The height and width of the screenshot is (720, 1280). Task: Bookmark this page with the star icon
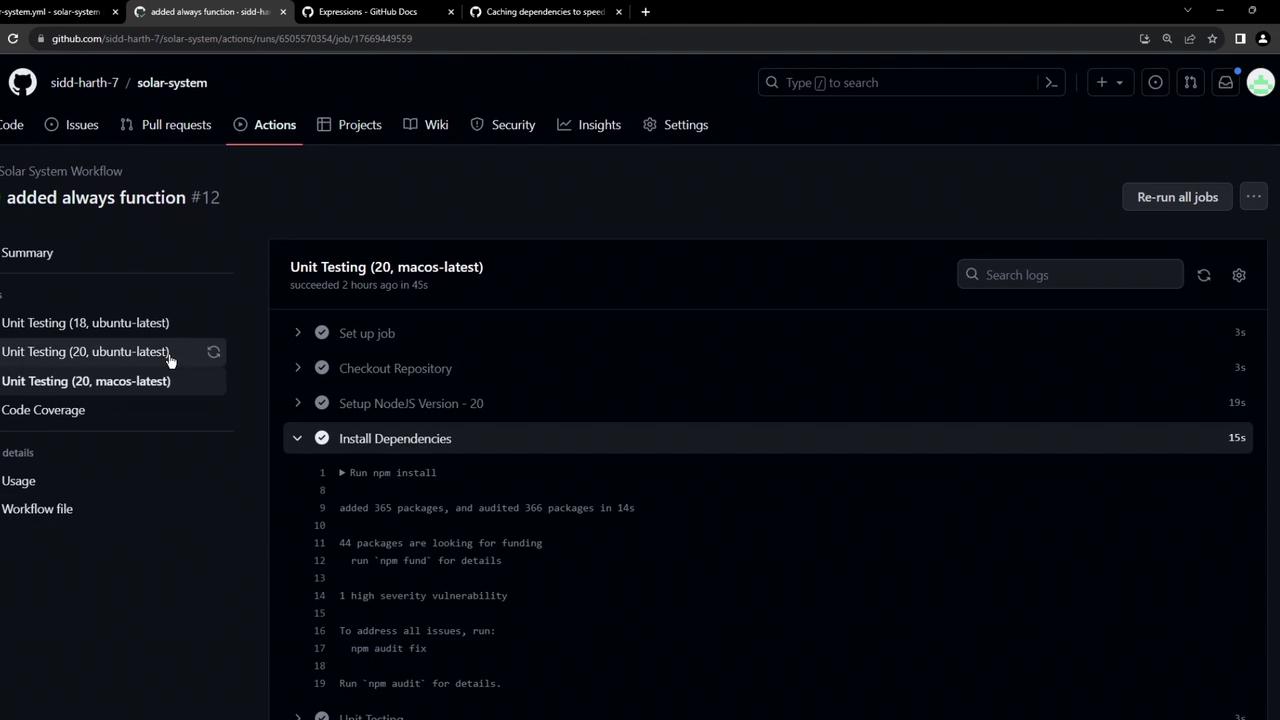[1212, 38]
